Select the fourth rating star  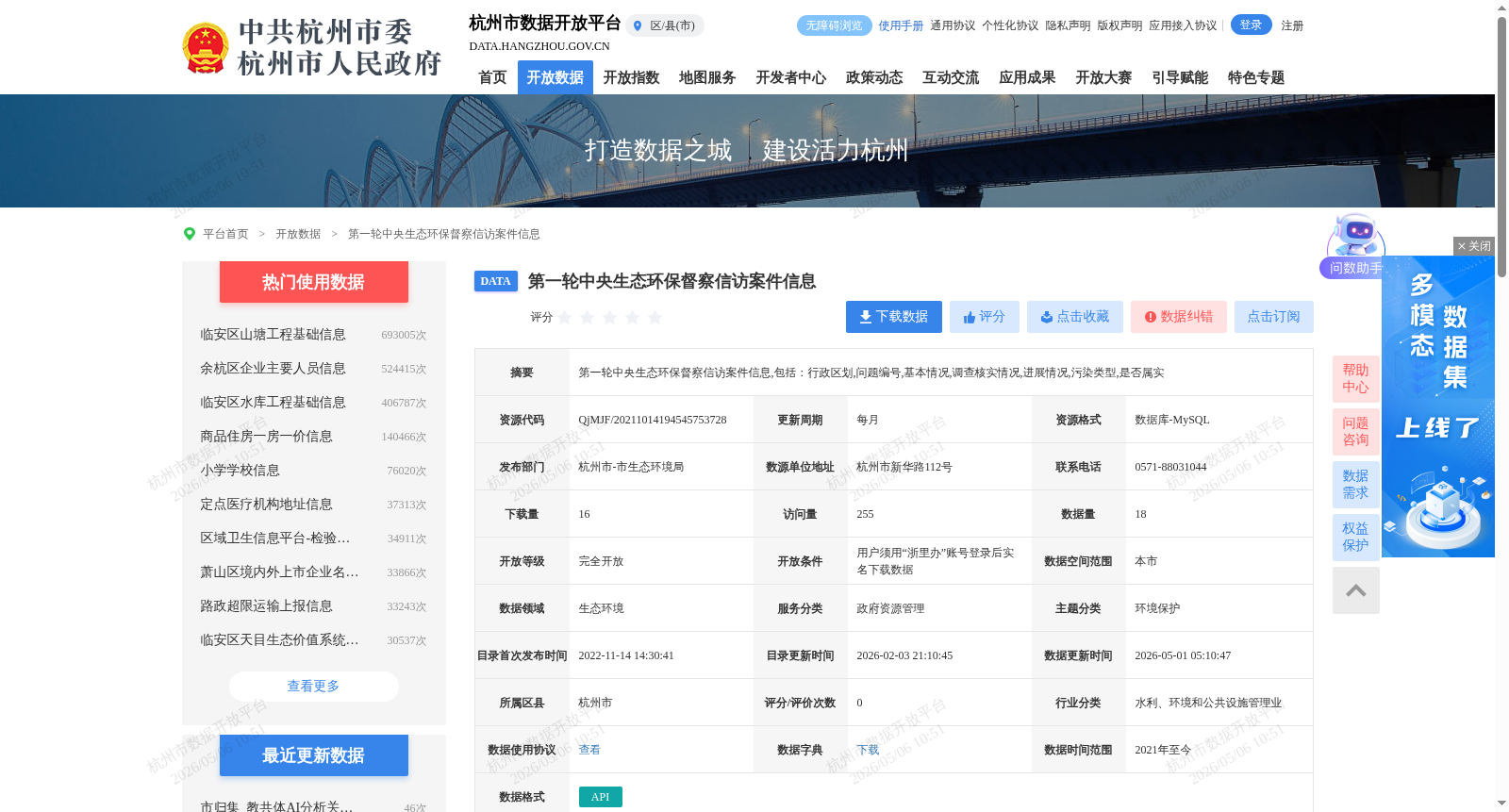point(633,318)
